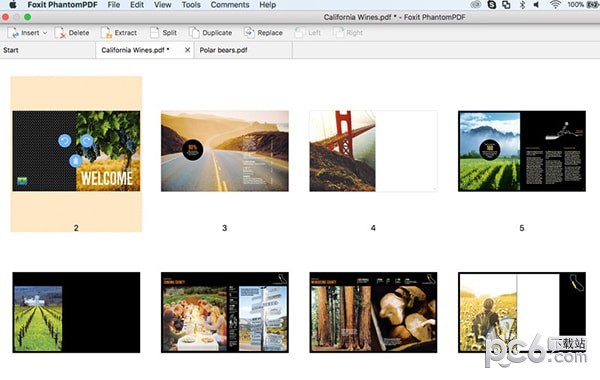
Task: Select the redwood trees page thumbnail
Action: (x=373, y=312)
